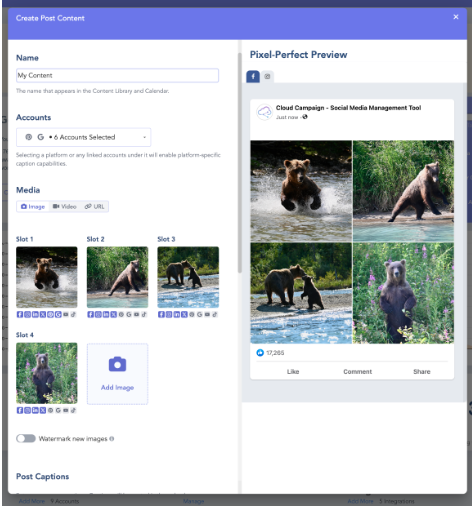Image resolution: width=472 pixels, height=506 pixels.
Task: Switch to Facebook preview tab
Action: tap(253, 77)
